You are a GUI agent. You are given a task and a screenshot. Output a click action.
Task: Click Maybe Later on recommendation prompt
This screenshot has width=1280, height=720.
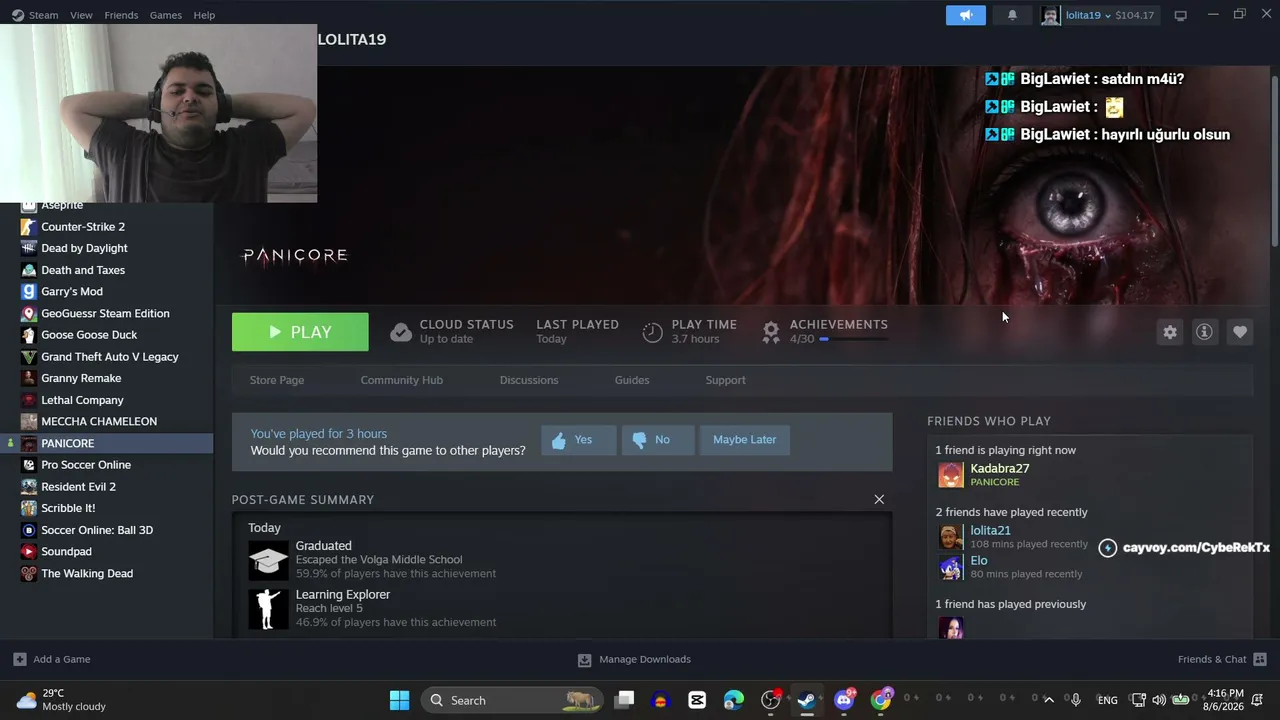point(745,440)
